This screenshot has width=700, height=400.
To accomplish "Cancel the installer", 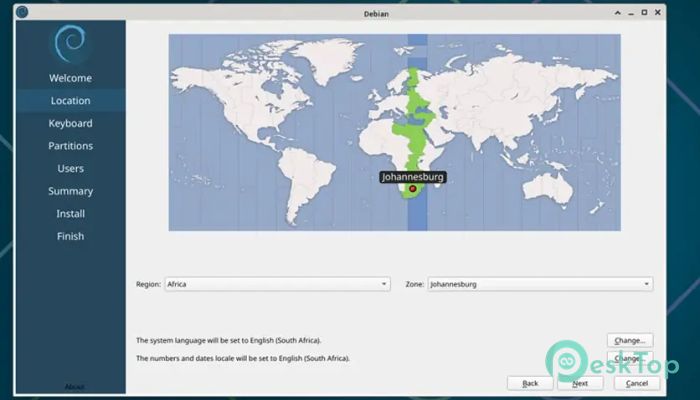I will 637,383.
